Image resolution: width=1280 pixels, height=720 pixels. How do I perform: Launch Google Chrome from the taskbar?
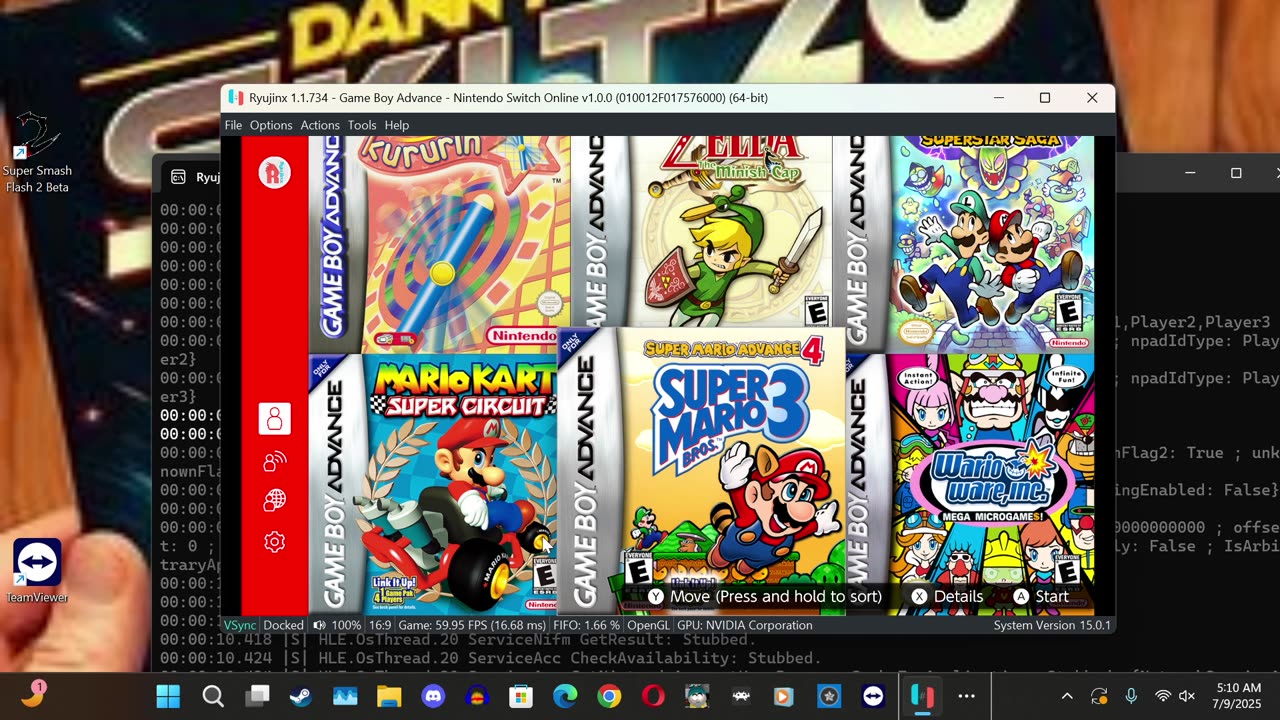click(x=609, y=696)
